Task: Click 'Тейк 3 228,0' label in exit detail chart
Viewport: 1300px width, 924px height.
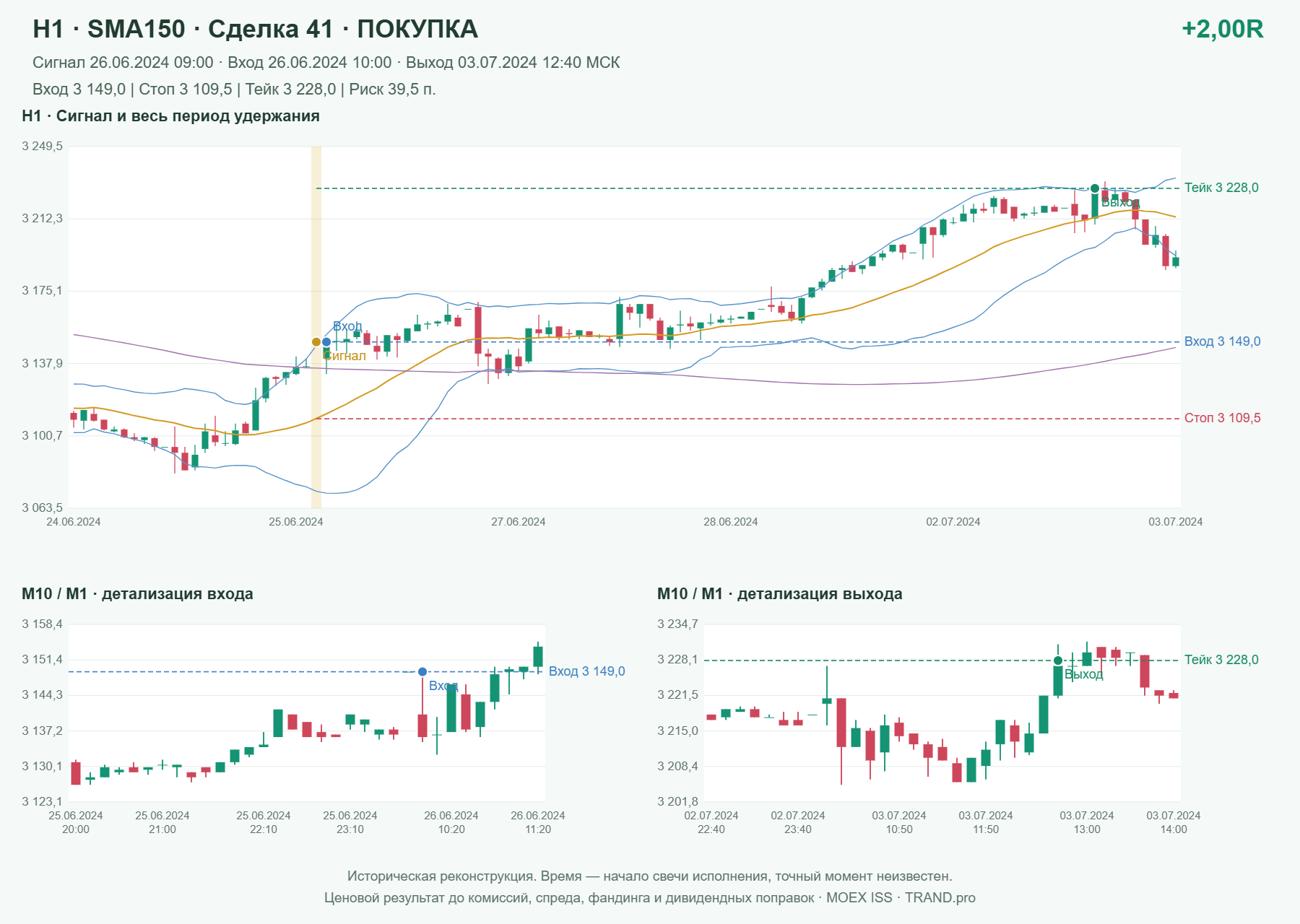Action: [x=1221, y=660]
